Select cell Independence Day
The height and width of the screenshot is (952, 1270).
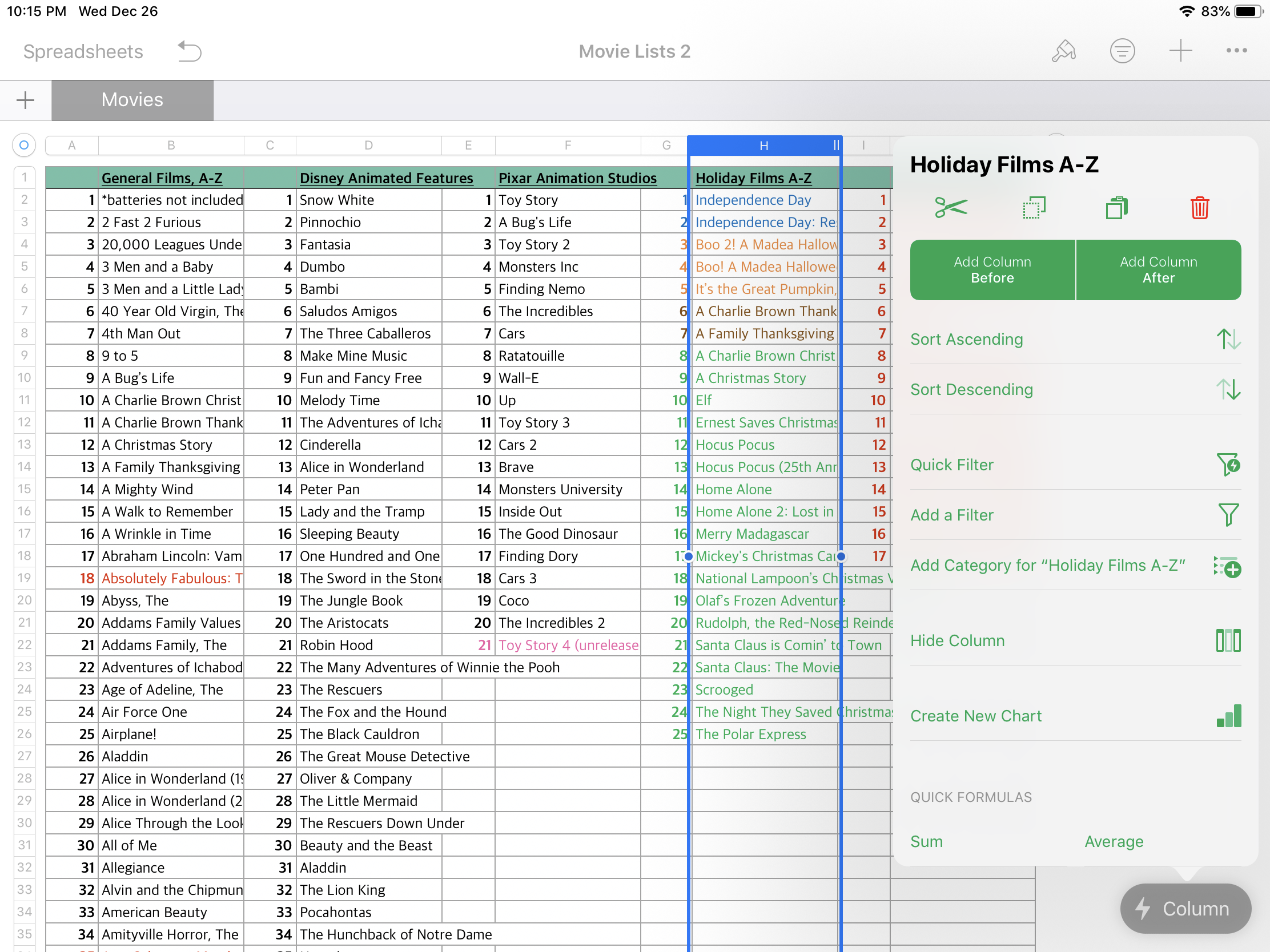click(x=765, y=200)
